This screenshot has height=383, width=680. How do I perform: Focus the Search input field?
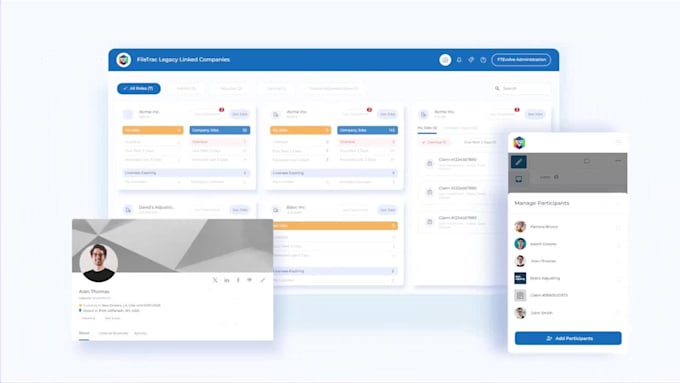click(x=521, y=88)
